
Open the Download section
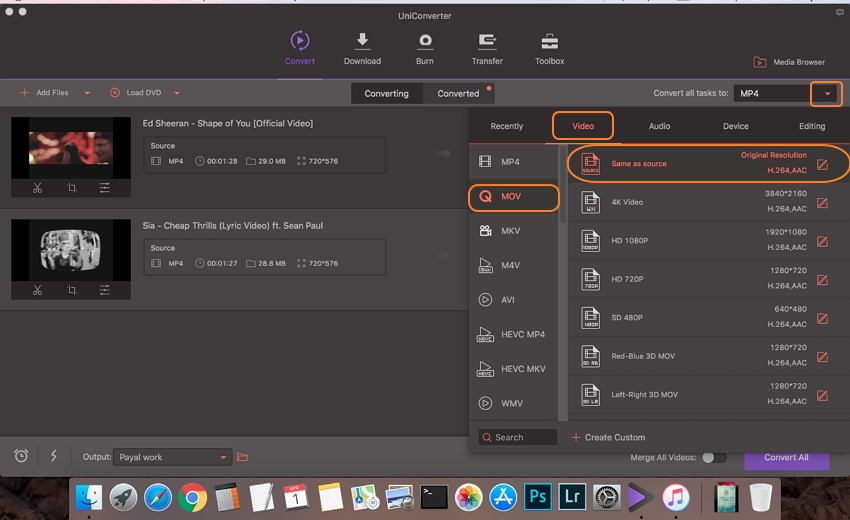click(x=362, y=48)
